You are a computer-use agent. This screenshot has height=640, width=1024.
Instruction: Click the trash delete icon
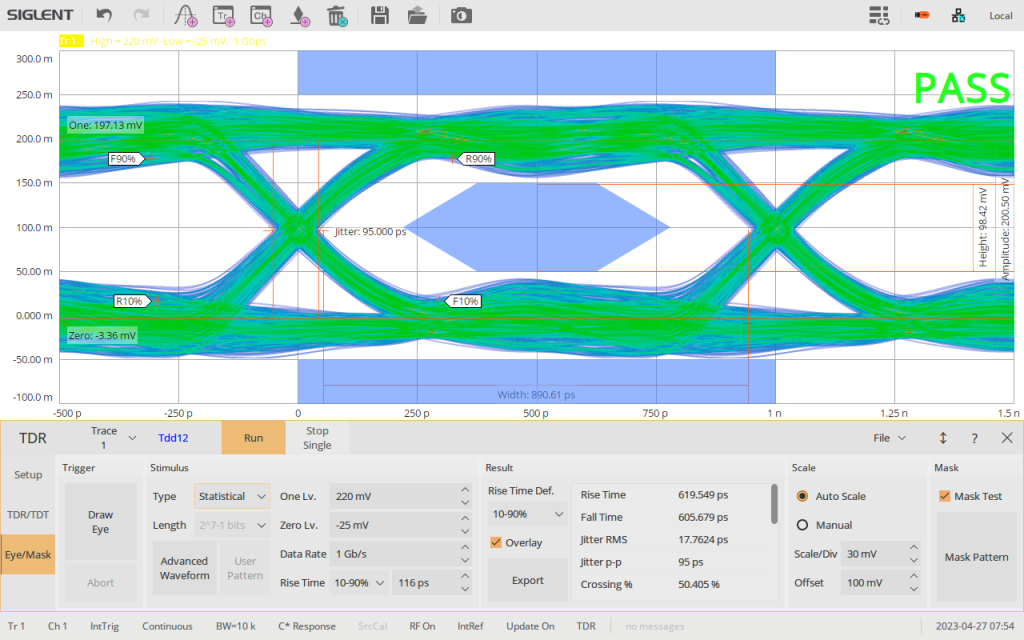pos(337,15)
